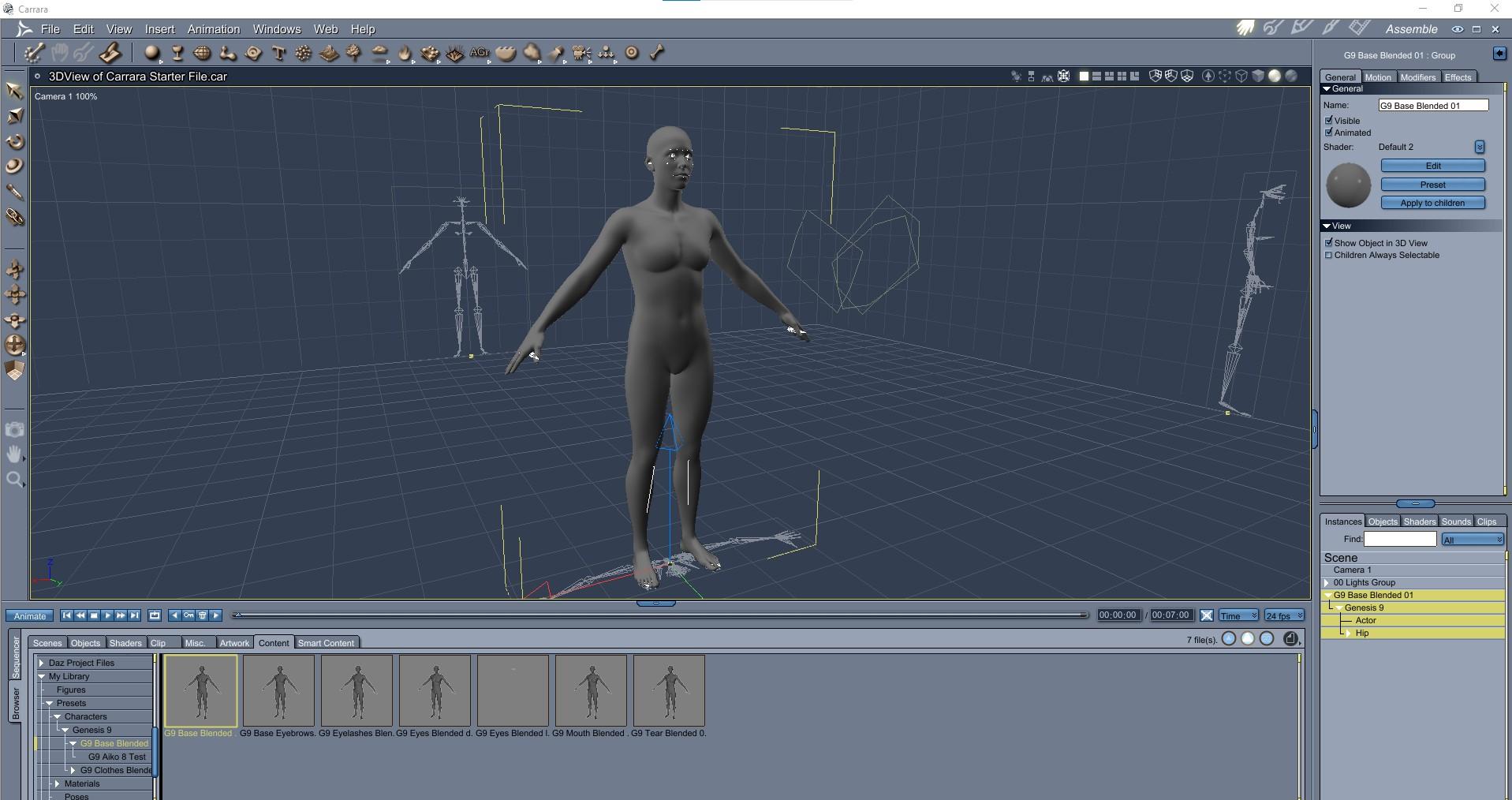Open the Windows menu
The height and width of the screenshot is (800, 1512).
click(277, 29)
